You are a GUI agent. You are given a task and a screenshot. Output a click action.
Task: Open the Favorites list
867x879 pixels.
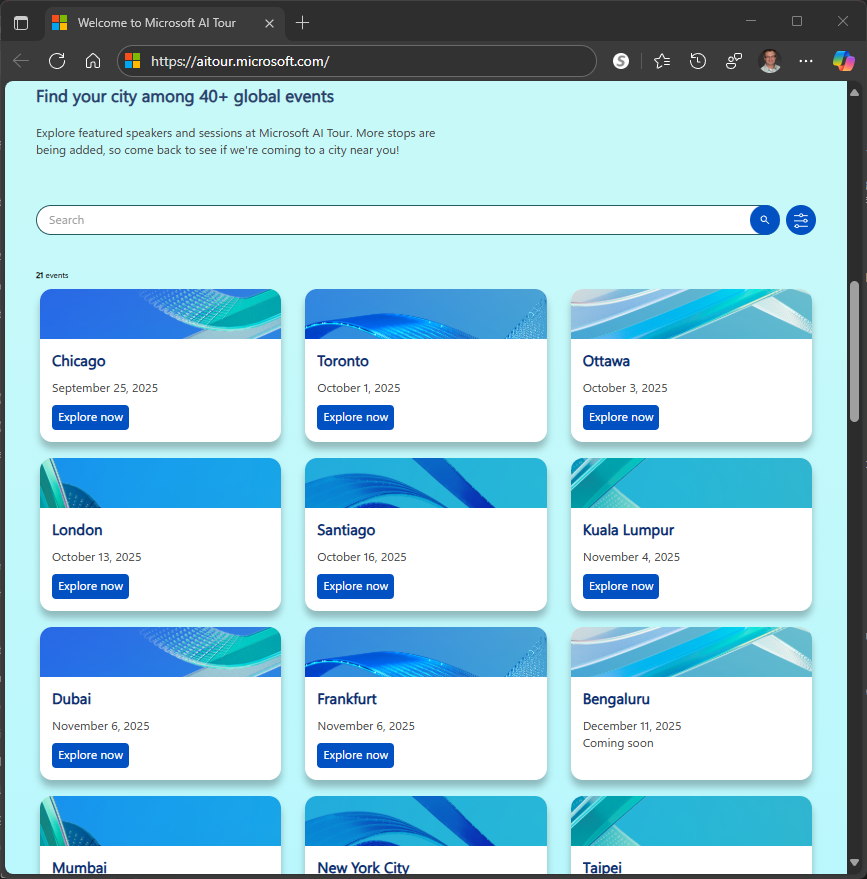tap(662, 61)
